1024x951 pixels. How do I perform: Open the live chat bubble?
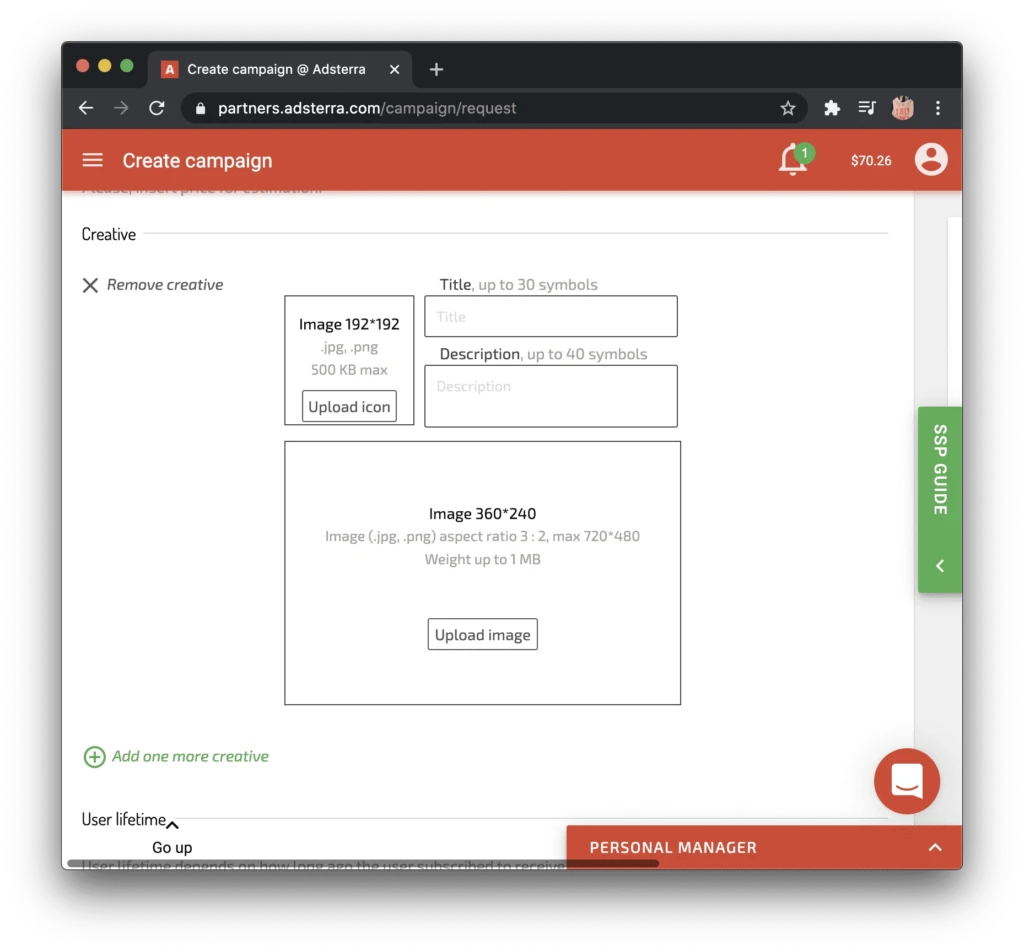pyautogui.click(x=906, y=781)
